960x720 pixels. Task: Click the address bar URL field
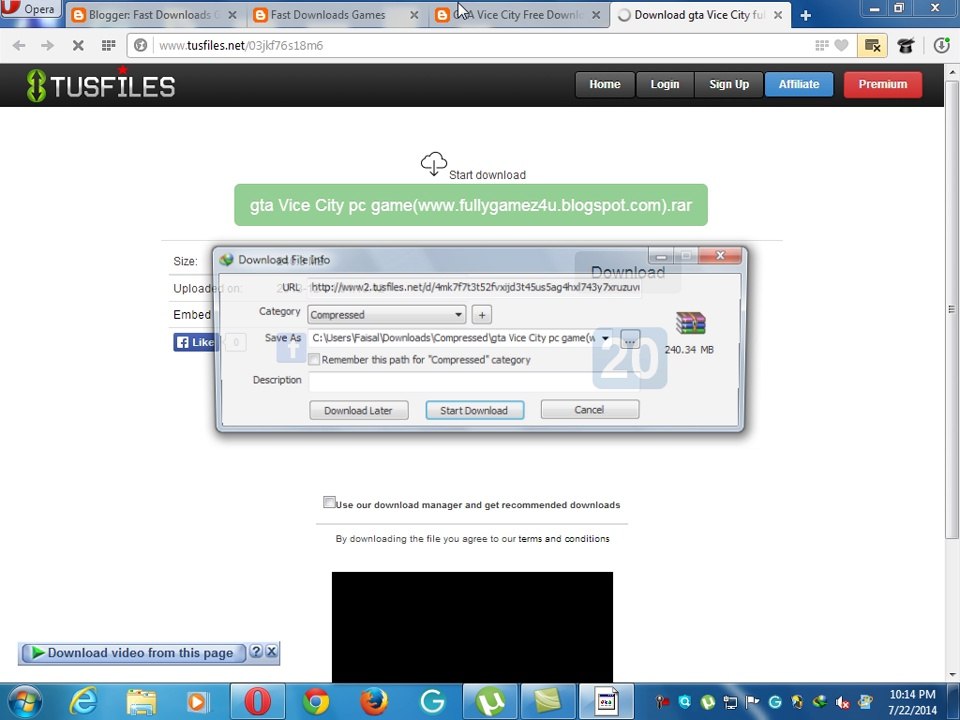[484, 45]
